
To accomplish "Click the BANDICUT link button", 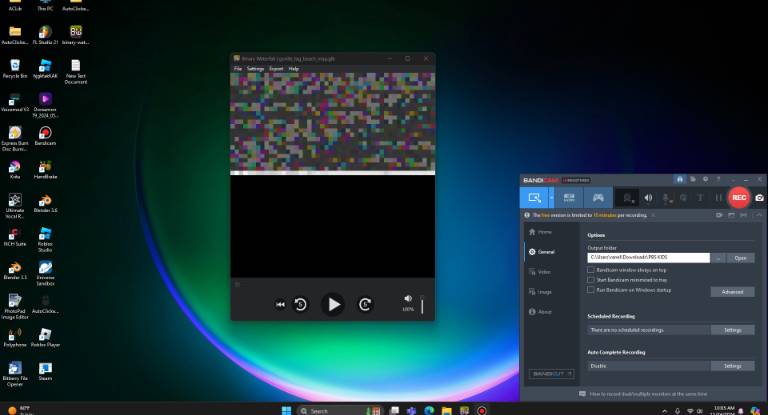I will coord(552,374).
